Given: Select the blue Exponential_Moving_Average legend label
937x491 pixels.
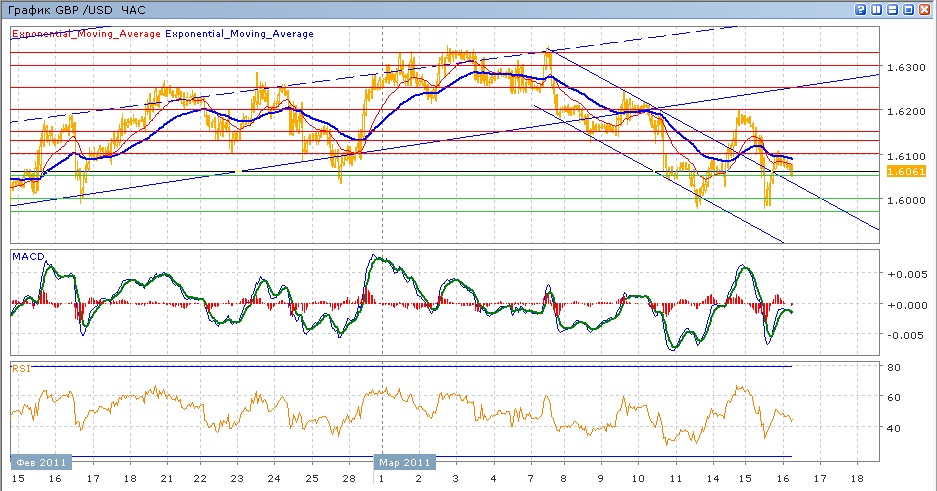Looking at the screenshot, I should pyautogui.click(x=239, y=33).
